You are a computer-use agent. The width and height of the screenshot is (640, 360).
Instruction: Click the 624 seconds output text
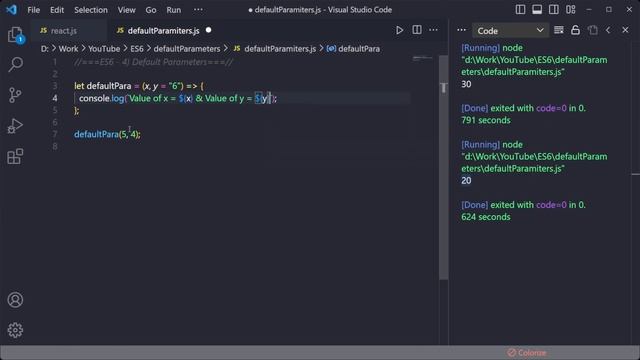click(x=486, y=217)
